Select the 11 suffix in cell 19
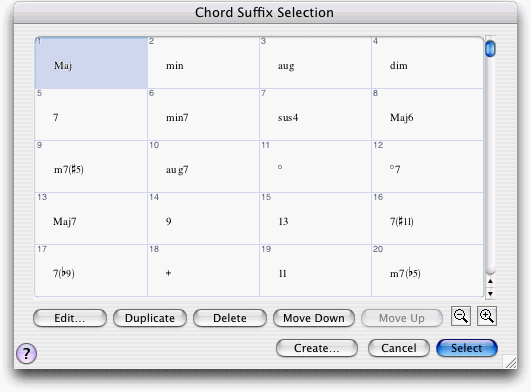This screenshot has height=392, width=531. [315, 270]
